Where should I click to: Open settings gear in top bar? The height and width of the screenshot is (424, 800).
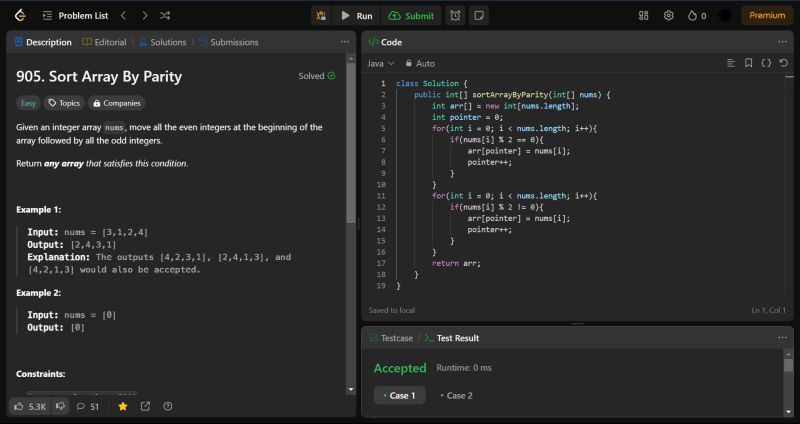[x=668, y=16]
